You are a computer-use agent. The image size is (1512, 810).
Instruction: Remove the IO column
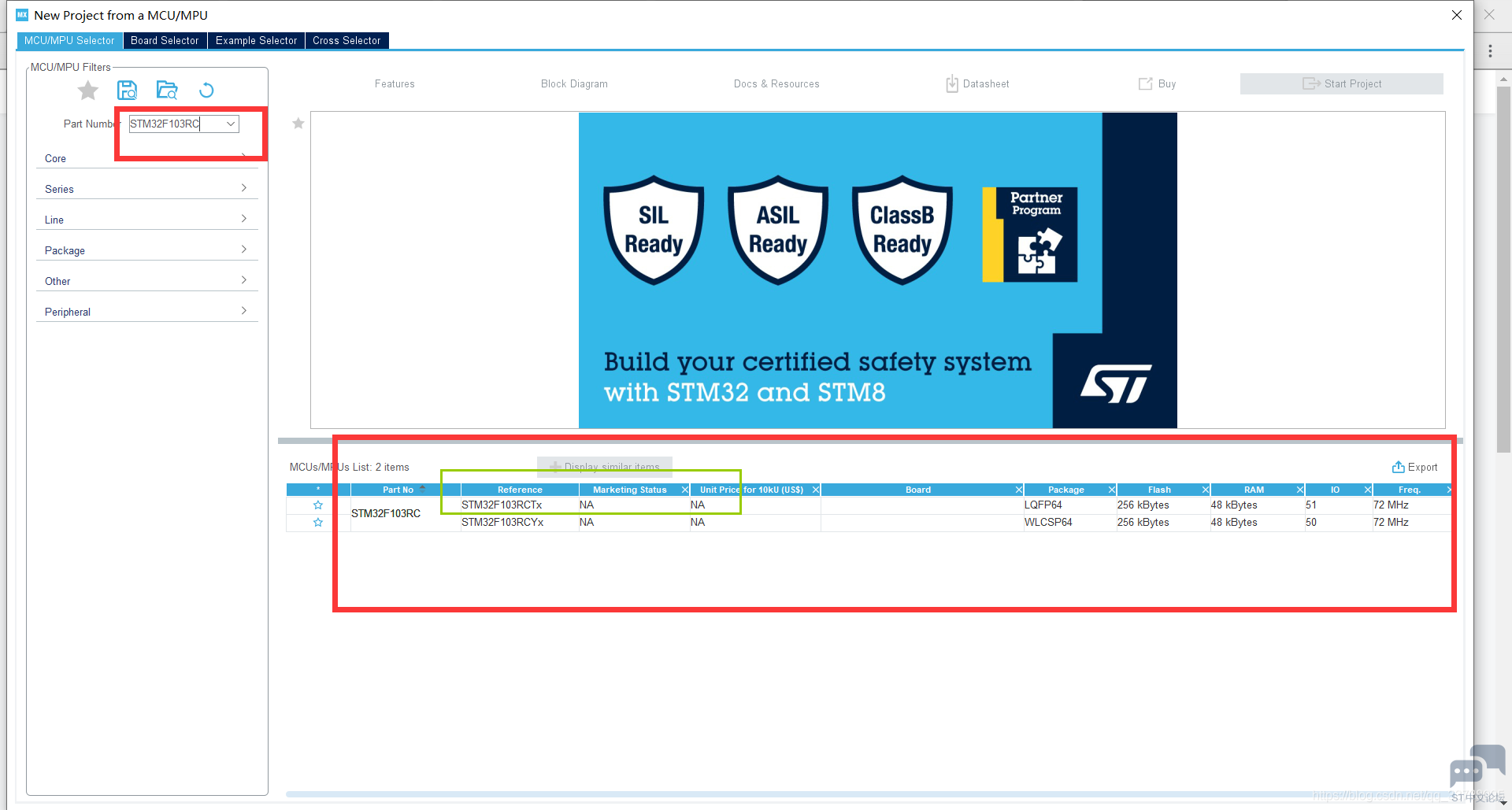(1367, 490)
